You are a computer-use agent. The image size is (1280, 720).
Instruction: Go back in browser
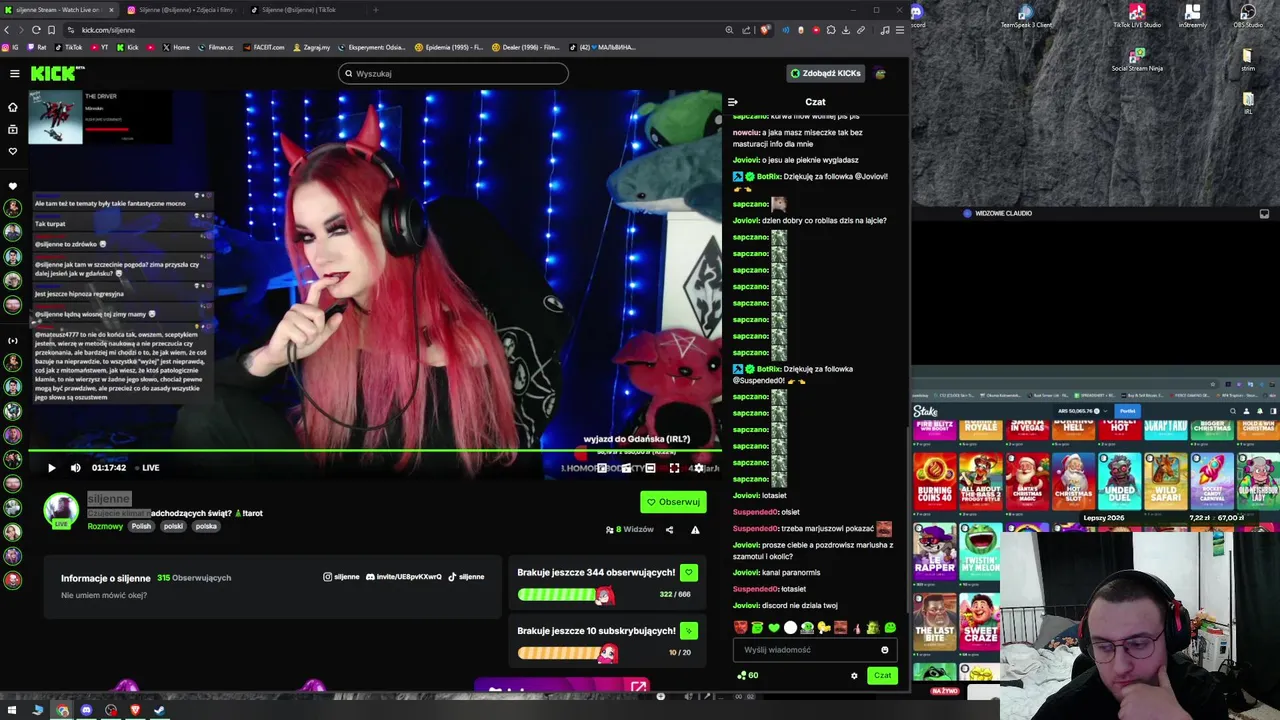tap(7, 30)
